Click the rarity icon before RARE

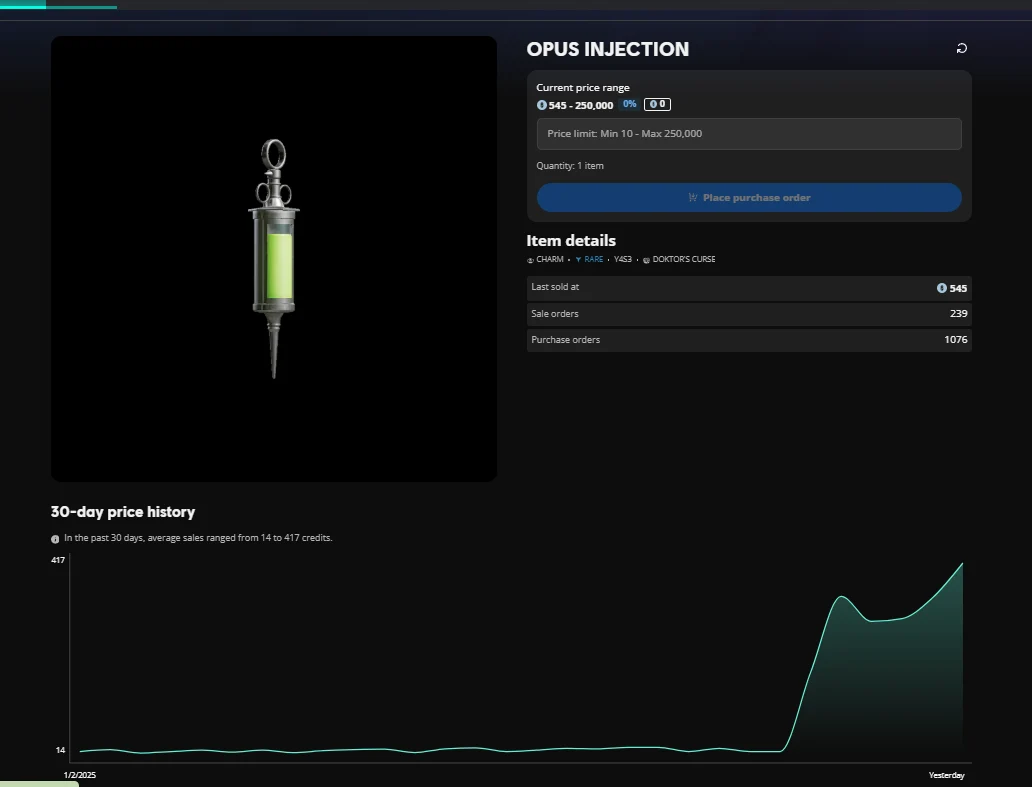(579, 260)
